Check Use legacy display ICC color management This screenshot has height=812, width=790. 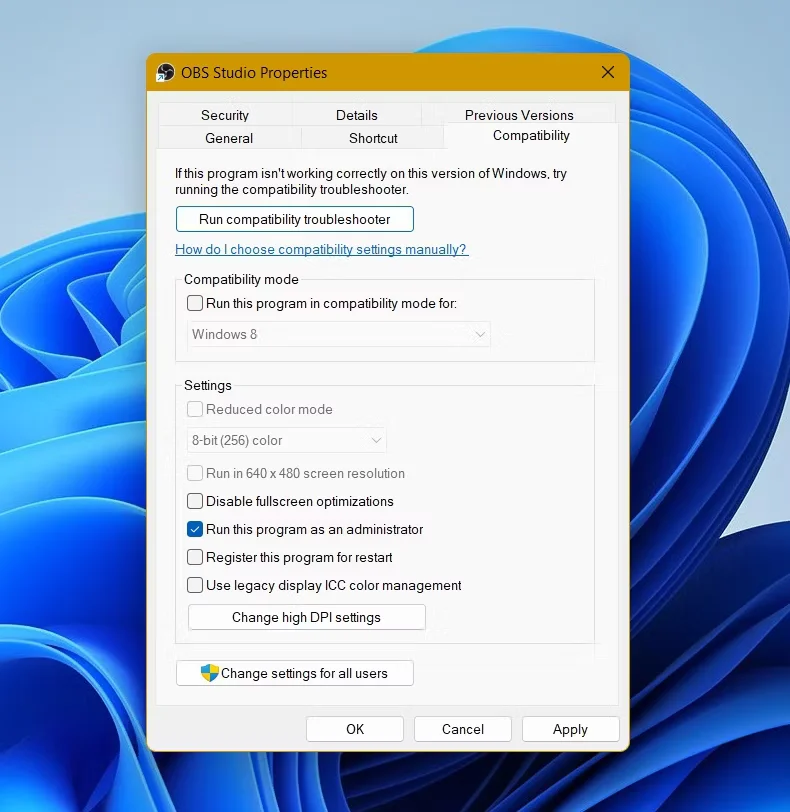pos(195,585)
